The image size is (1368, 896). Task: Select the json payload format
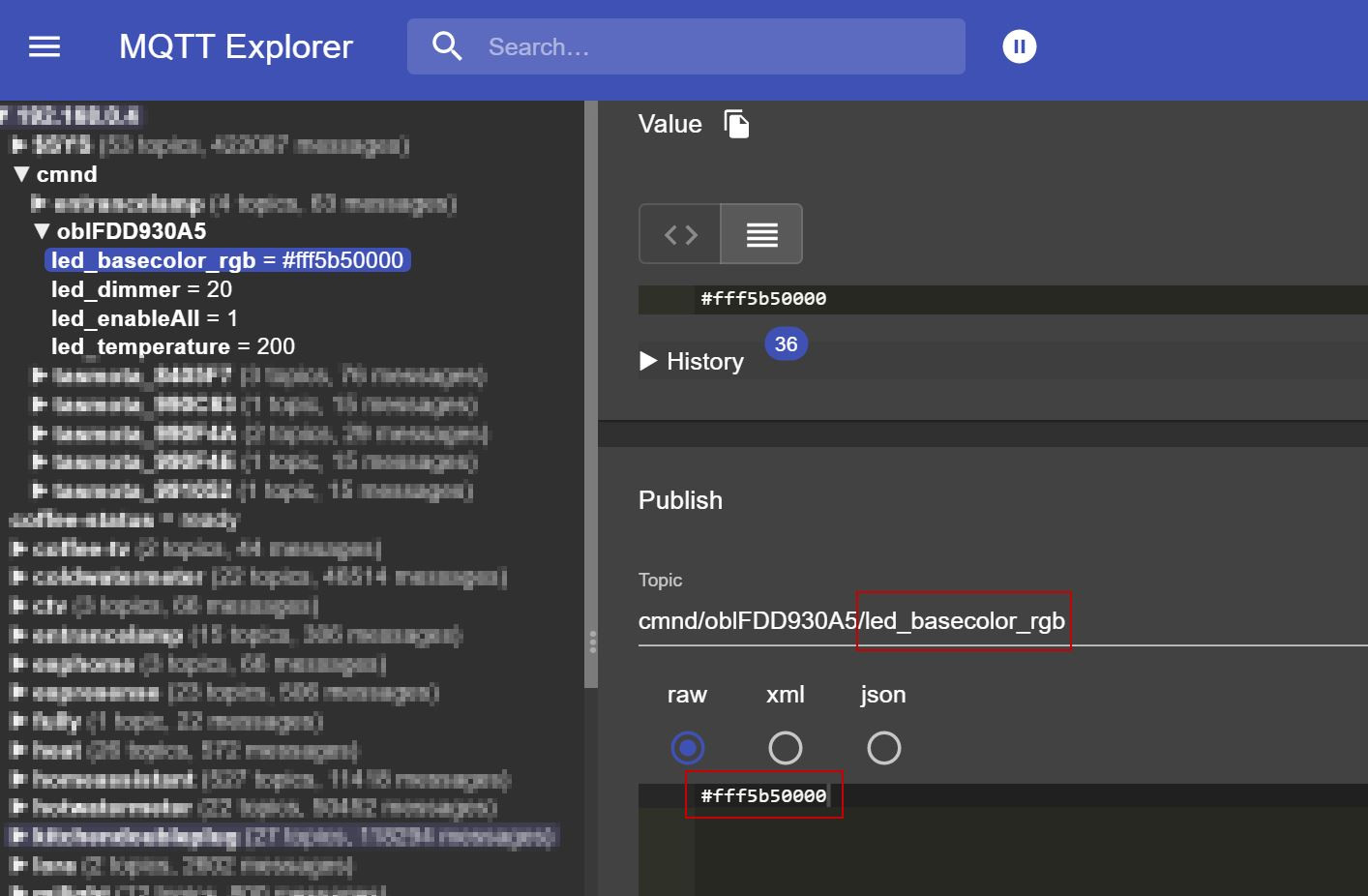click(x=883, y=748)
